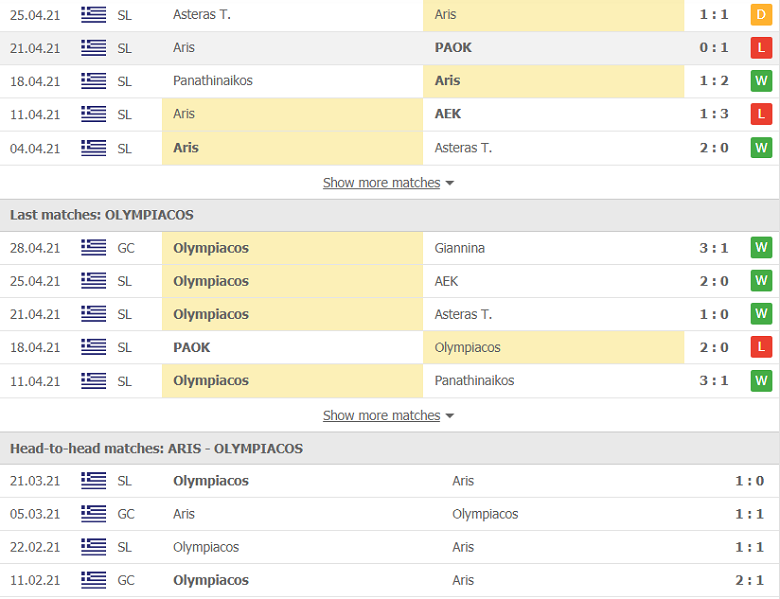Click the GC competition label in the Giannina row
This screenshot has height=599, width=780.
(x=126, y=248)
